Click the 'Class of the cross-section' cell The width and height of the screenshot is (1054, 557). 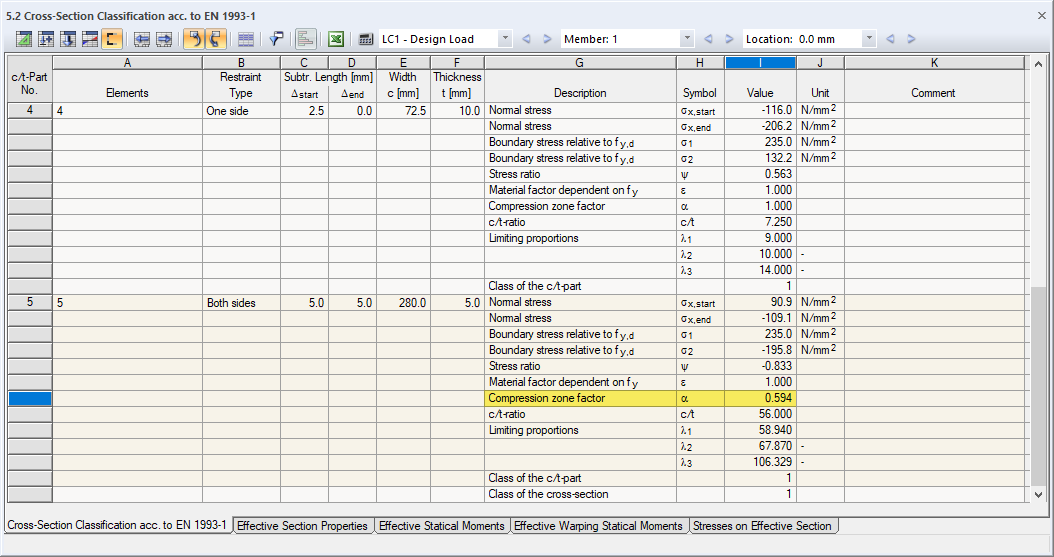pyautogui.click(x=580, y=495)
